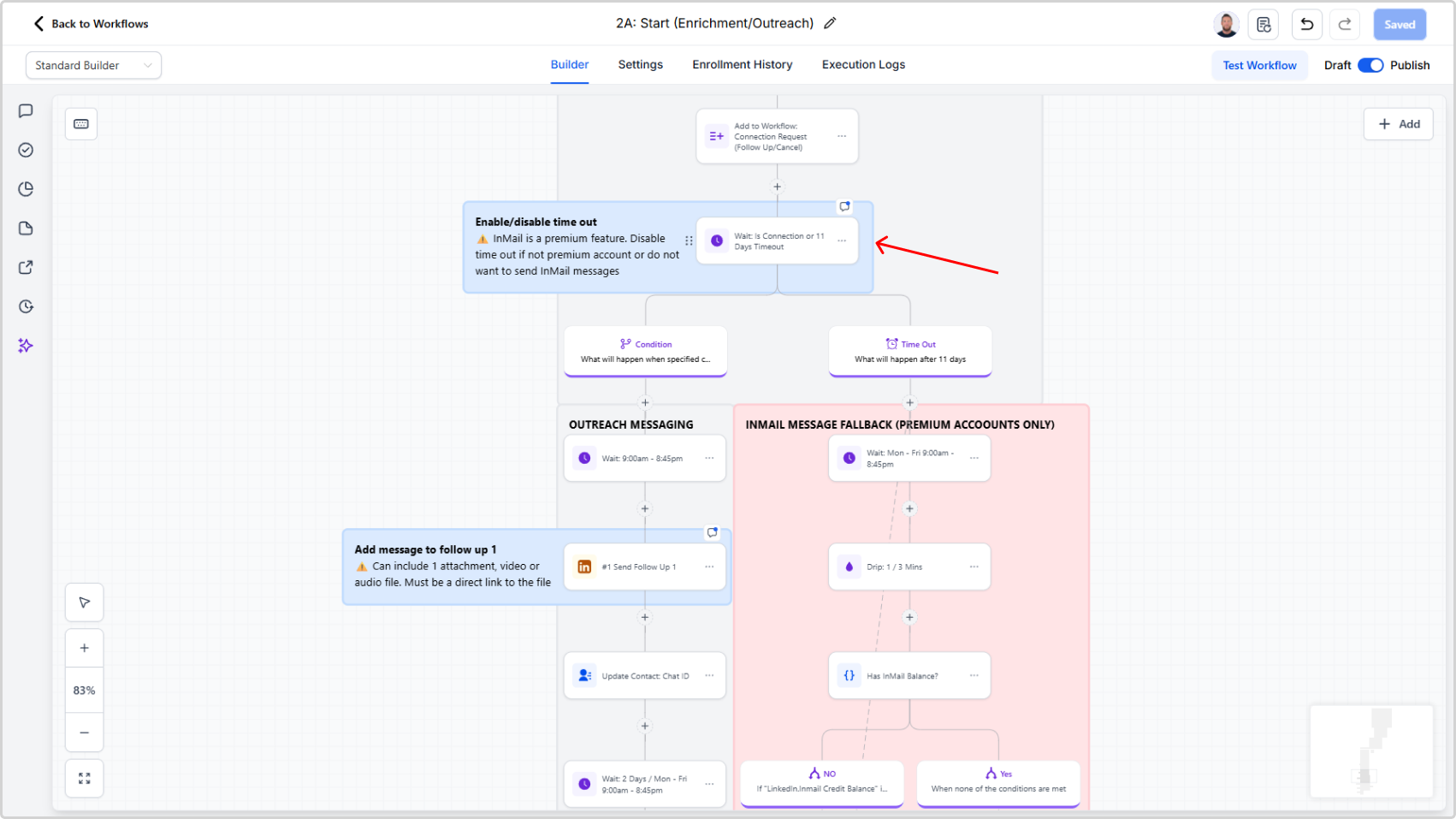
Task: Toggle the Draft/Publish switch
Action: pos(1370,65)
